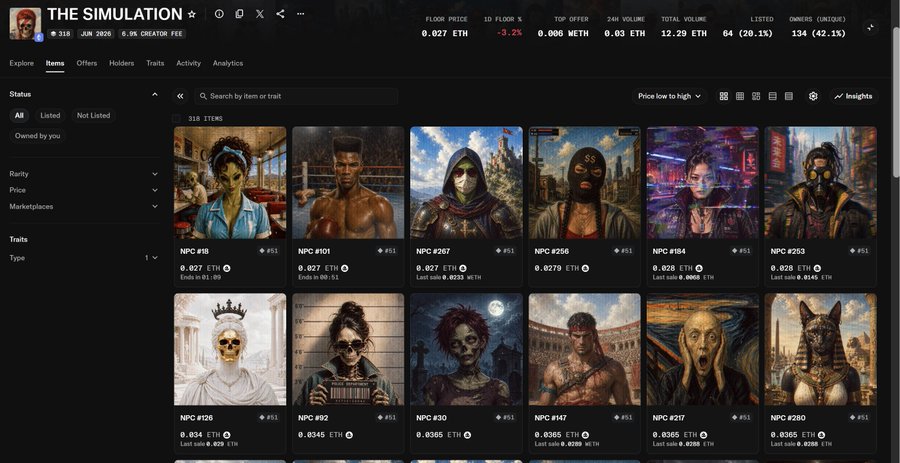
Task: Click NPC #126 price 0.034 ETH
Action: pyautogui.click(x=200, y=435)
